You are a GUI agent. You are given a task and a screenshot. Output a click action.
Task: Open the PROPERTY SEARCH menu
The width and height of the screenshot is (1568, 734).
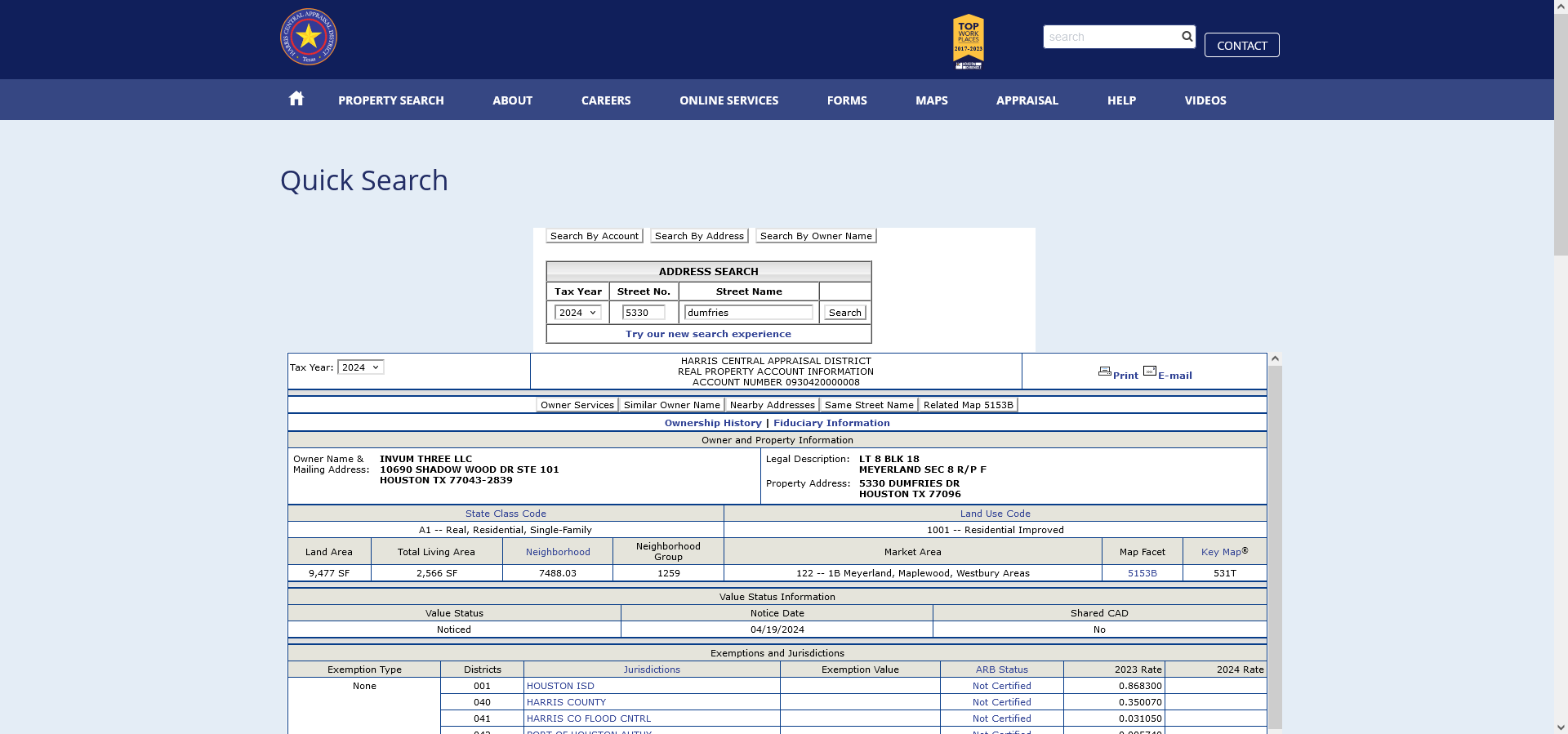coord(391,100)
